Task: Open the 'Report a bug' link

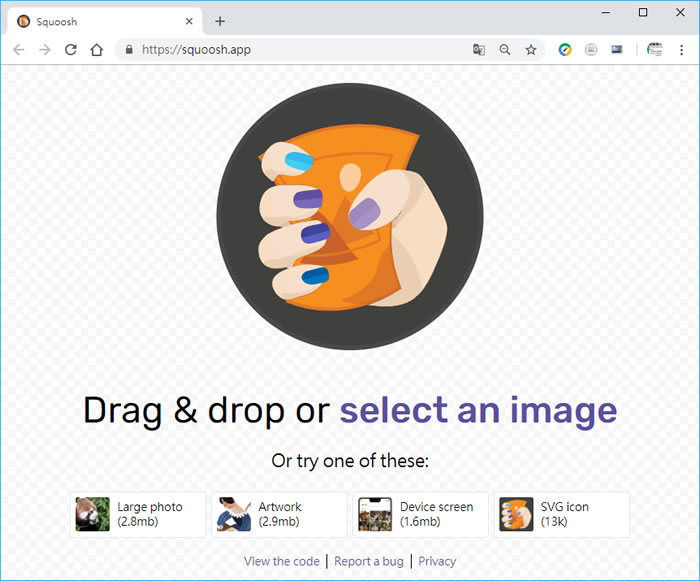Action: [369, 561]
